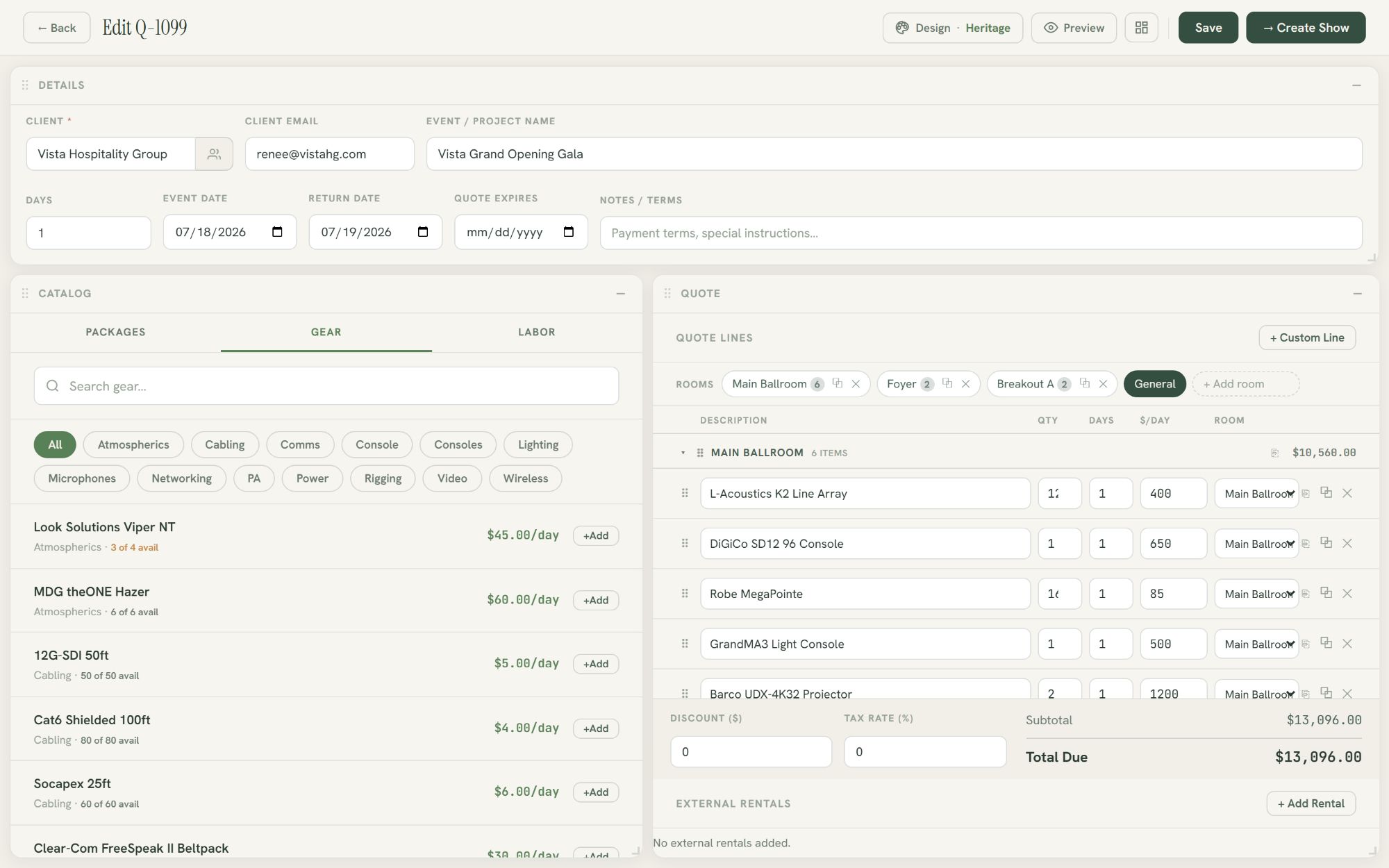This screenshot has height=868, width=1389.
Task: Select the All gear filter chip
Action: coord(55,444)
